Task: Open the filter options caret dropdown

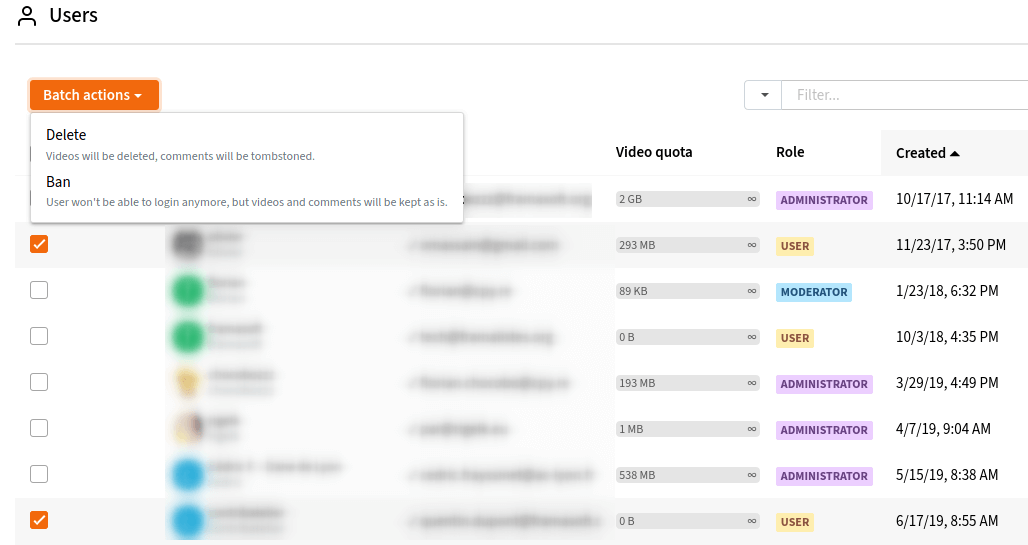Action: click(x=764, y=95)
